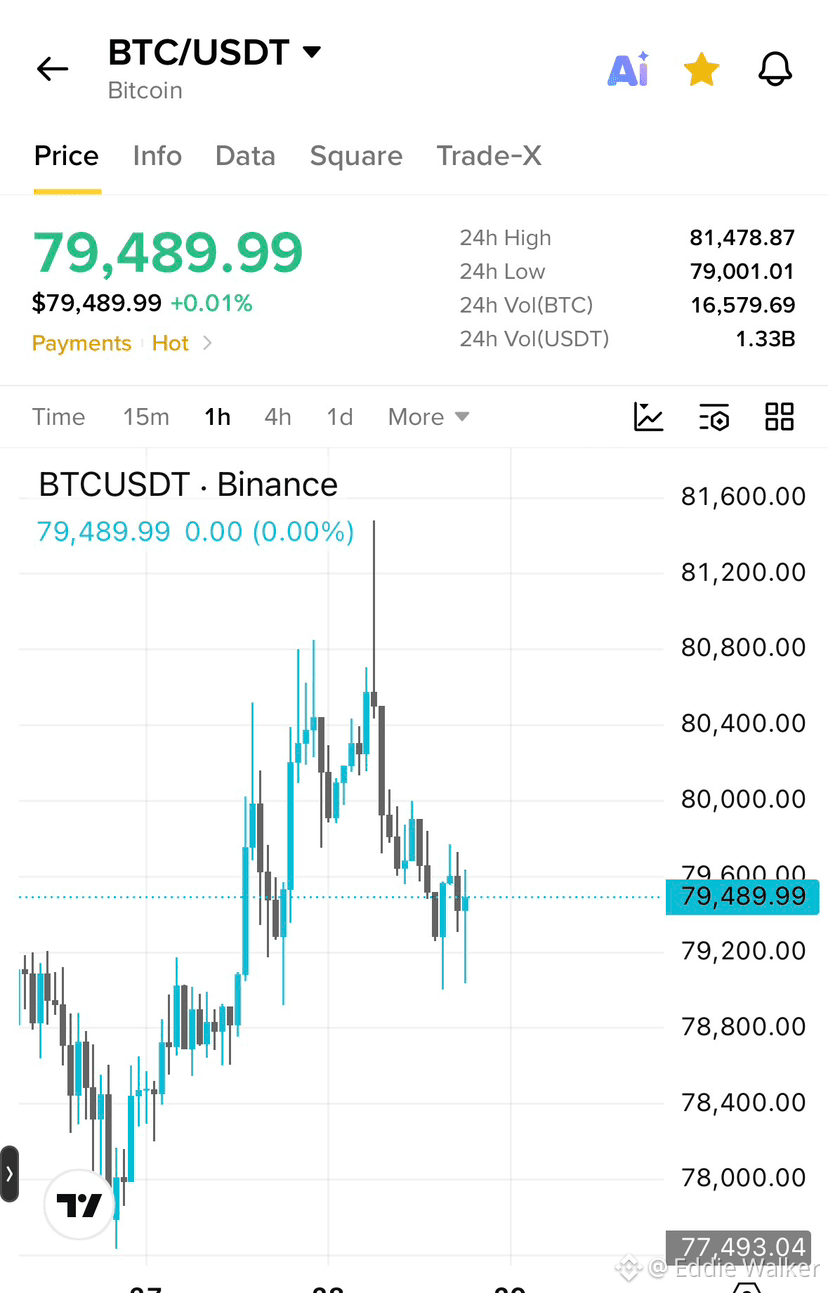Click the +0.01% change percentage
Viewport: 828px width, 1293px height.
(x=211, y=303)
